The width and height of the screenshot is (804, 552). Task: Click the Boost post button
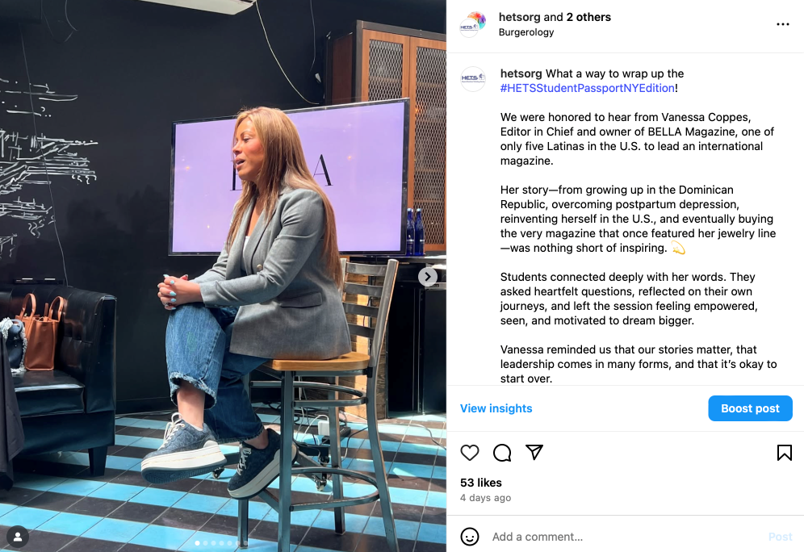tap(750, 408)
